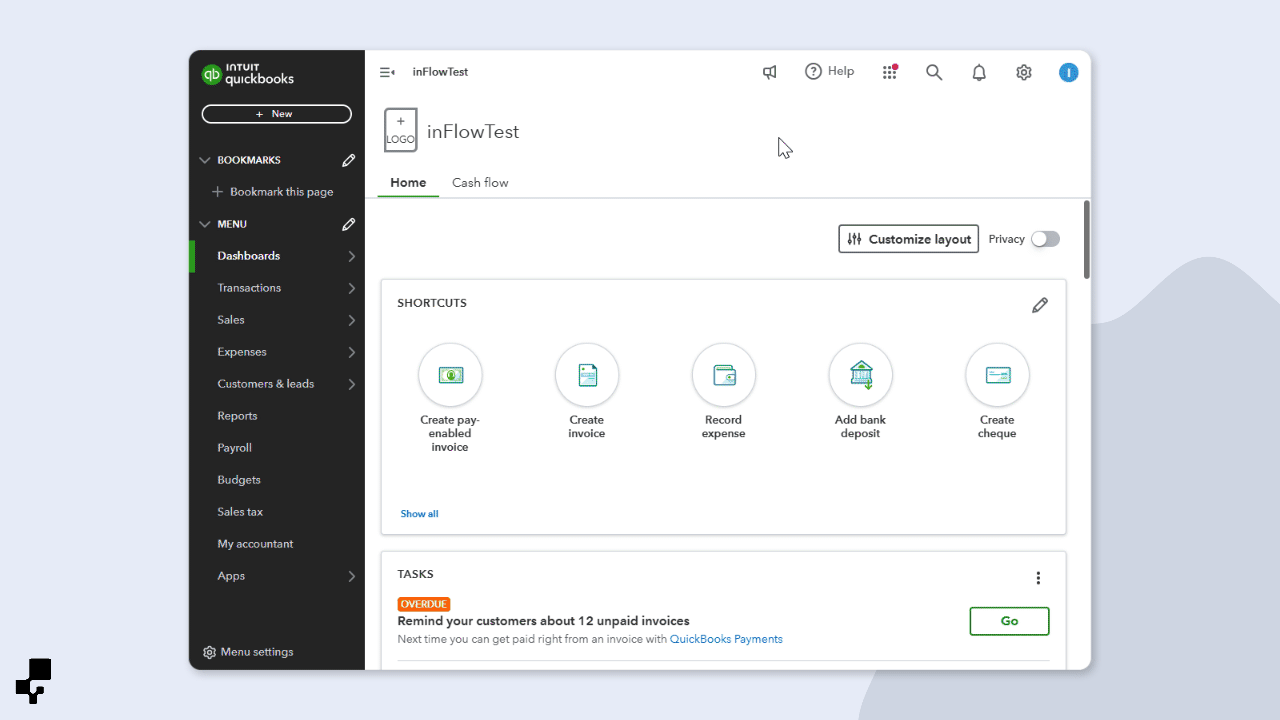Open the Tasks three-dot menu

point(1038,577)
